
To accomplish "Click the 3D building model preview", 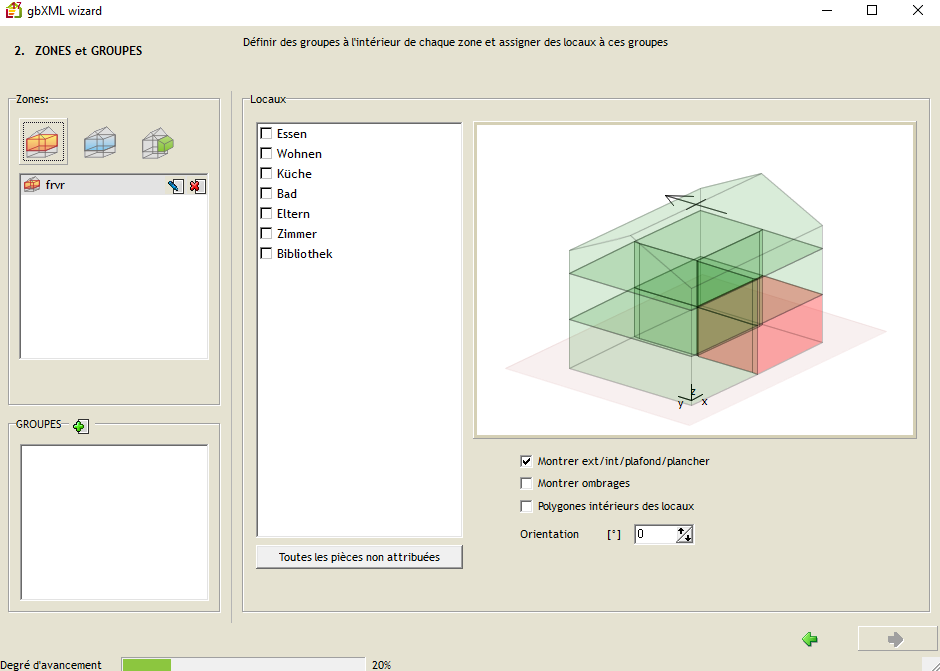I will point(695,280).
